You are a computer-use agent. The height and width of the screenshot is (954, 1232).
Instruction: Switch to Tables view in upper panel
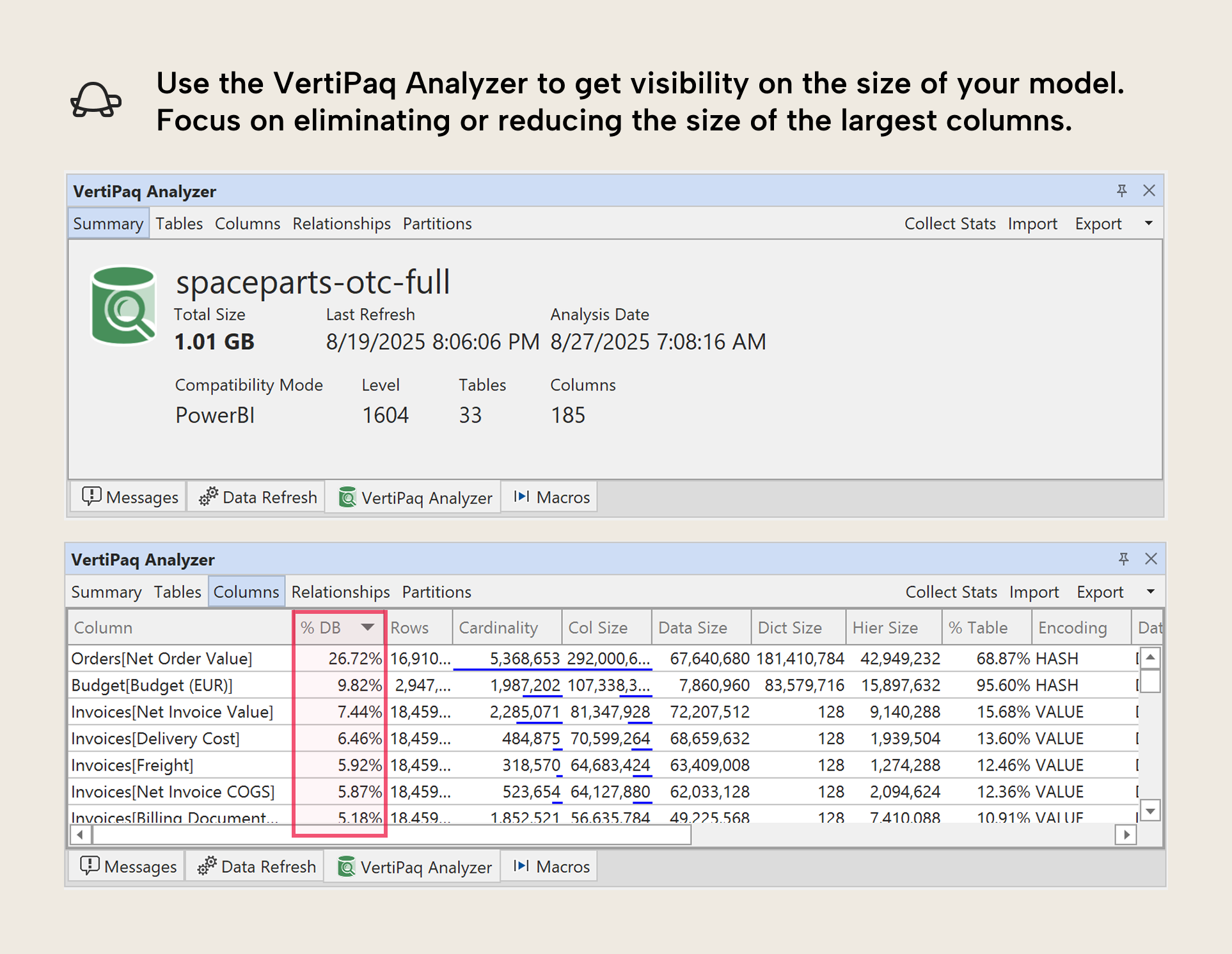pyautogui.click(x=179, y=224)
